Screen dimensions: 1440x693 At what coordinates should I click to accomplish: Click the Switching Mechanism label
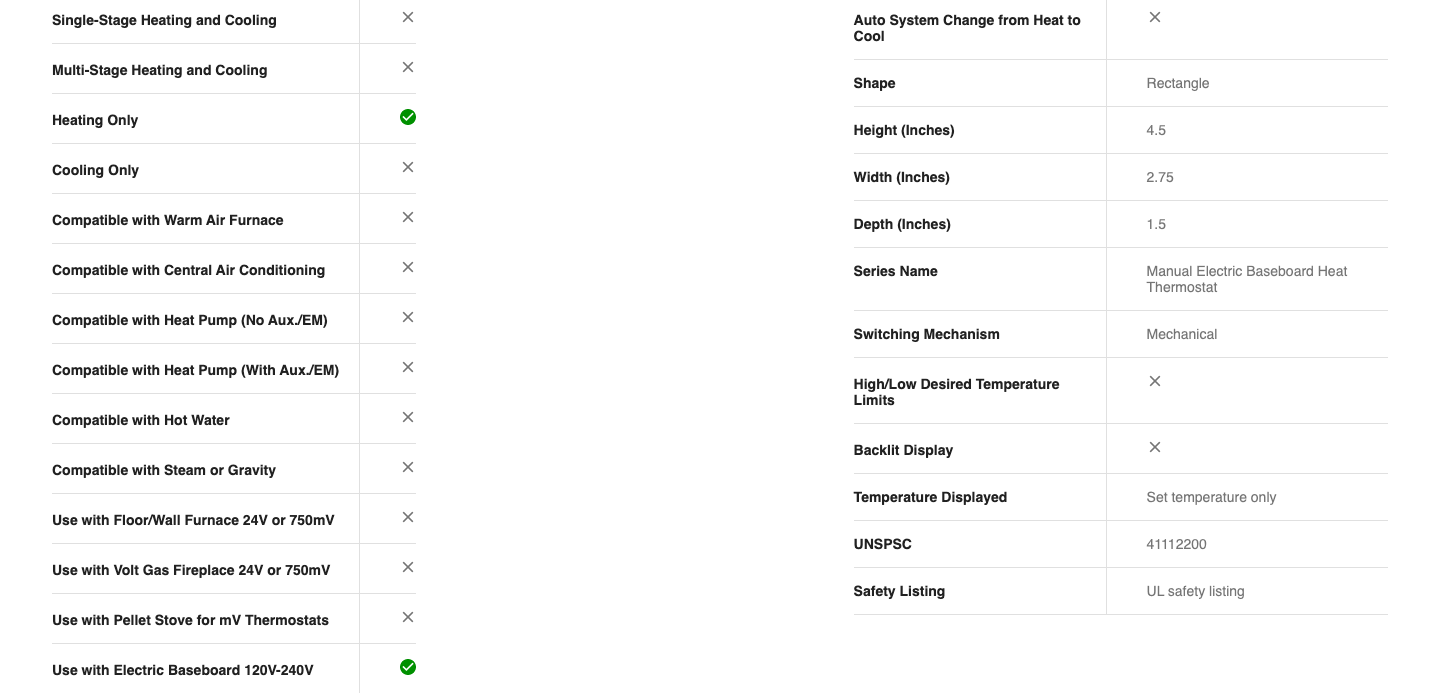(x=926, y=334)
